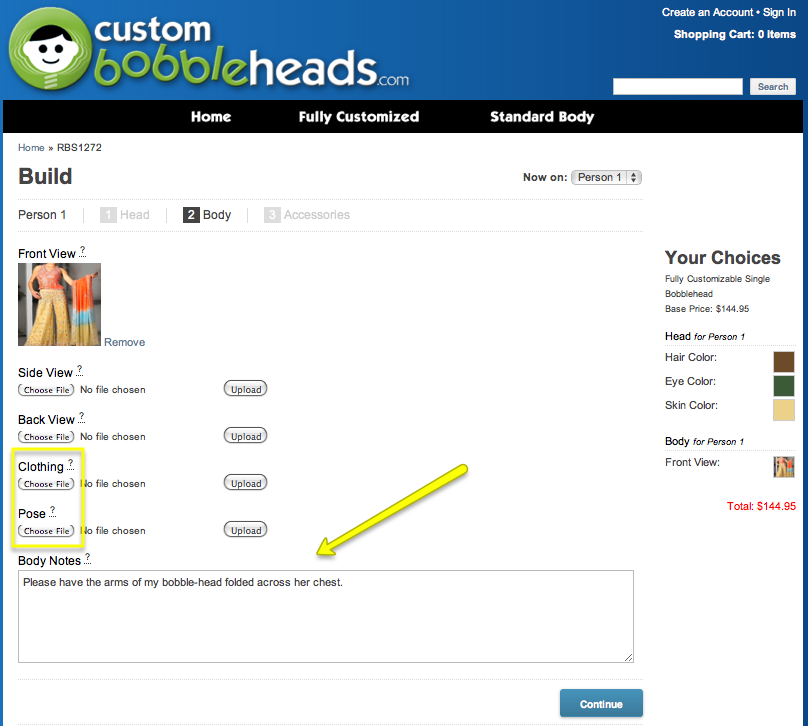Click help question mark beside Back View

click(x=82, y=418)
